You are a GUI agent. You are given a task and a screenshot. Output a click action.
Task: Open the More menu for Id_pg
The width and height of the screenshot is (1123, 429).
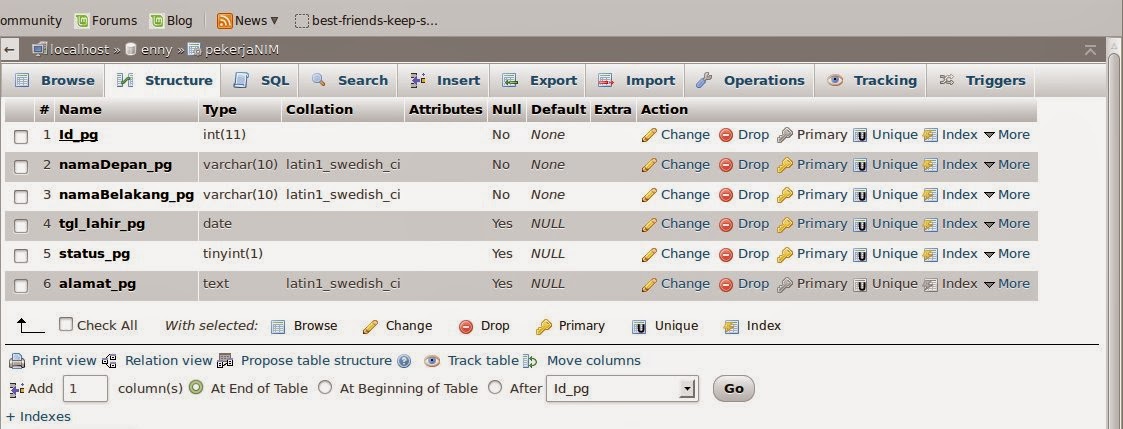pyautogui.click(x=1006, y=135)
